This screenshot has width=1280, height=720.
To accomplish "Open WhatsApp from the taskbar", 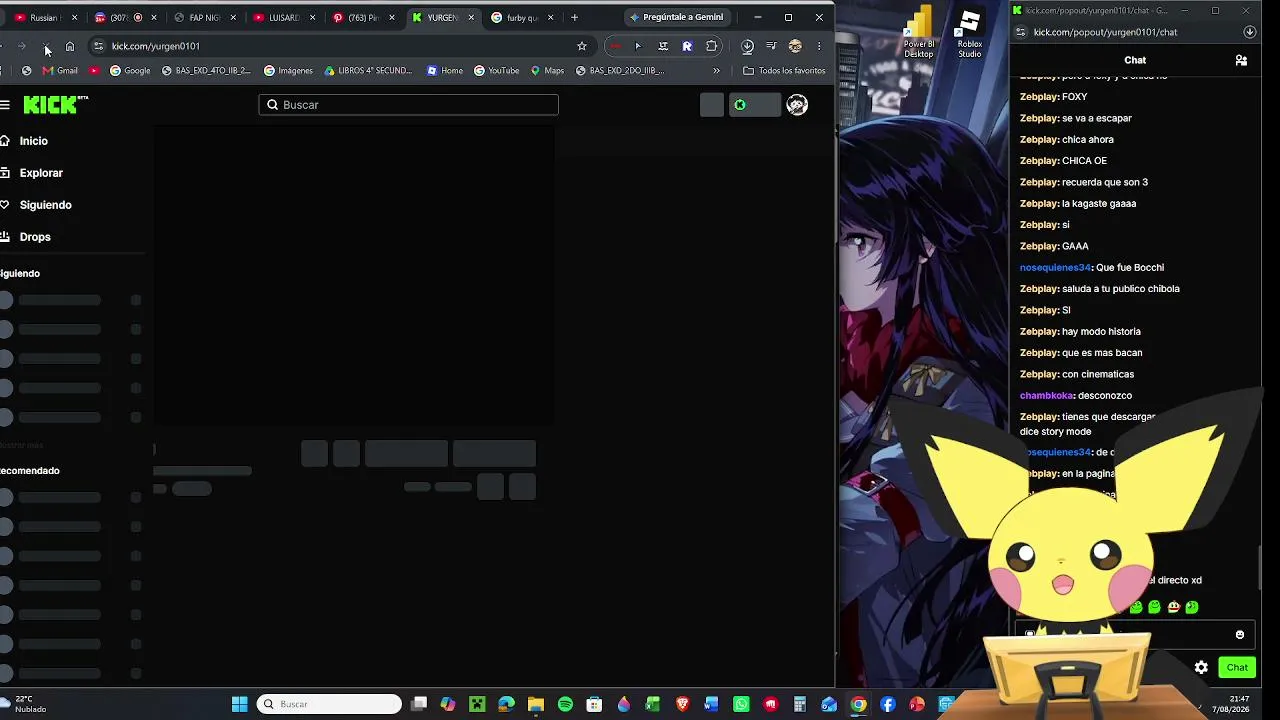I will (741, 704).
